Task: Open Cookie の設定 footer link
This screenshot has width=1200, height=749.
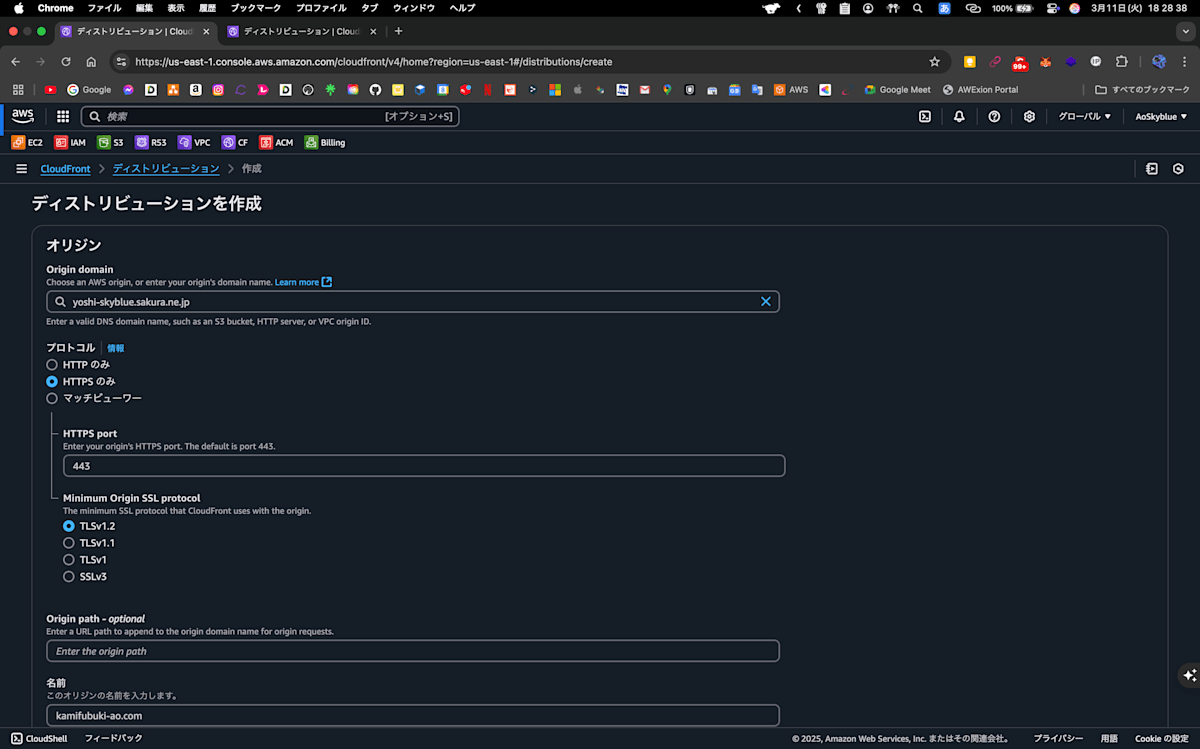Action: click(x=1161, y=738)
